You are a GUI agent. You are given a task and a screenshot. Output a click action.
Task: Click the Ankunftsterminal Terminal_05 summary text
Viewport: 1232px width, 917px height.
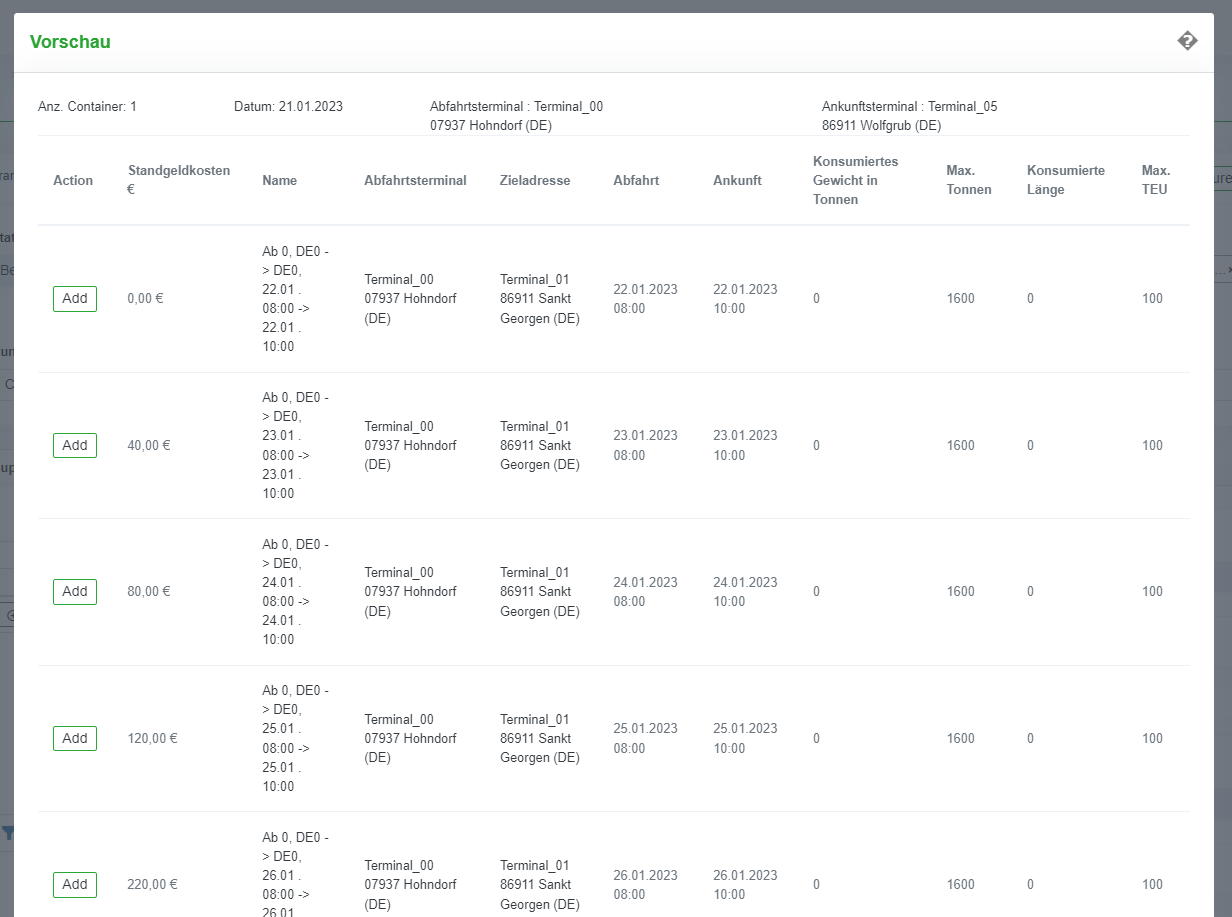tap(909, 107)
